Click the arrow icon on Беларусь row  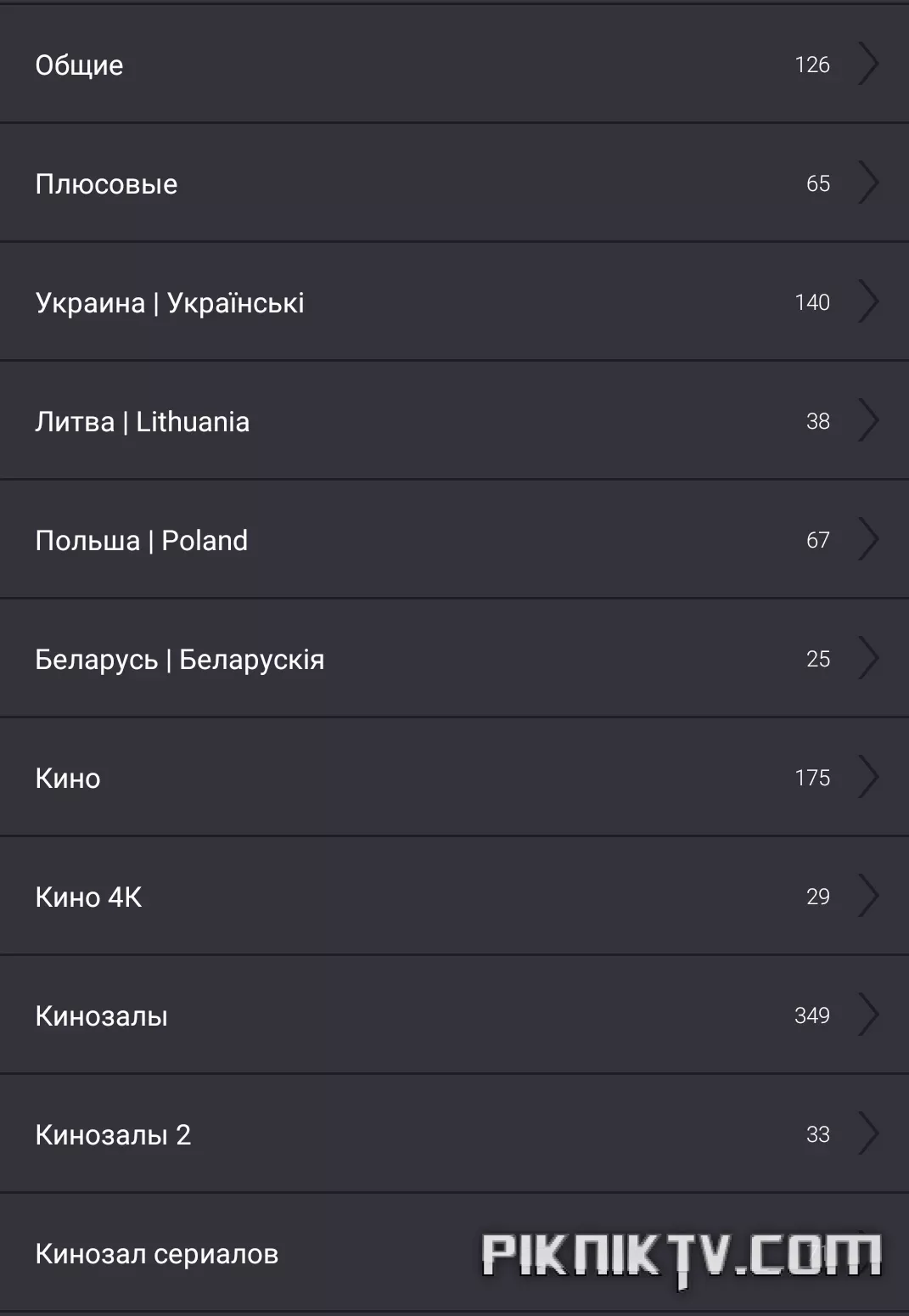[x=868, y=658]
